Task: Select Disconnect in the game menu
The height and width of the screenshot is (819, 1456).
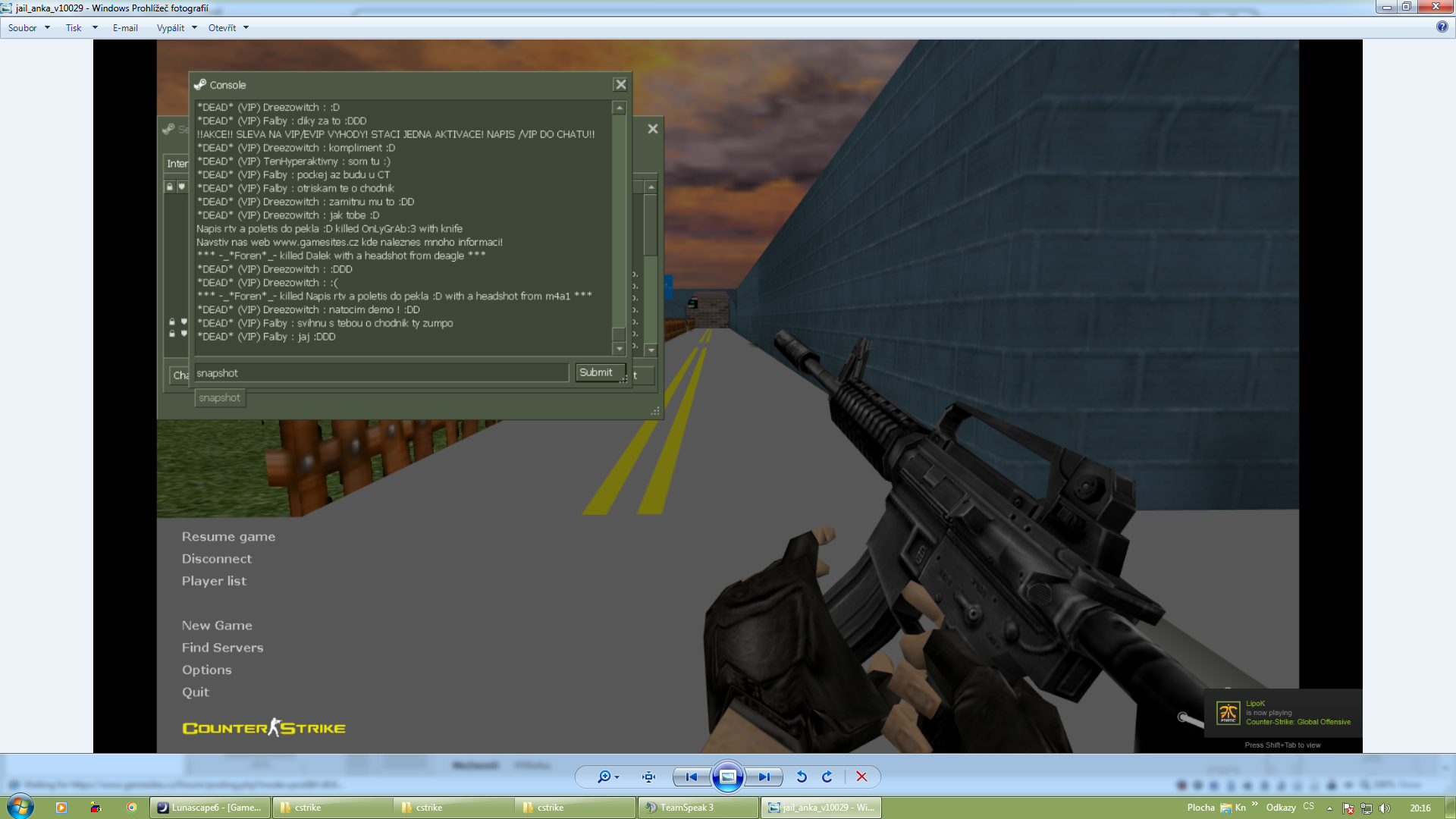Action: point(216,559)
